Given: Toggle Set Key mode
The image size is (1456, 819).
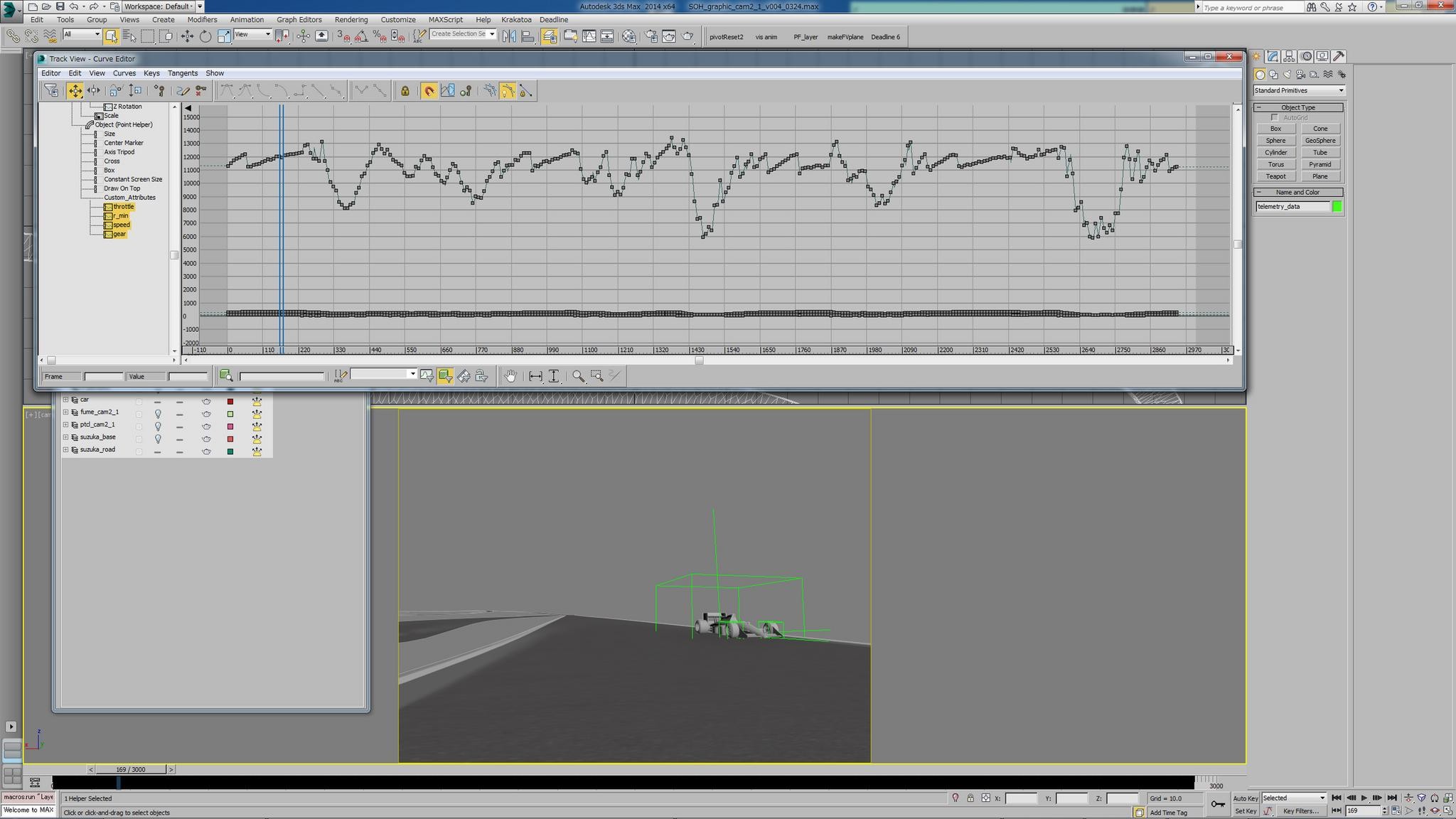Looking at the screenshot, I should tap(1245, 810).
